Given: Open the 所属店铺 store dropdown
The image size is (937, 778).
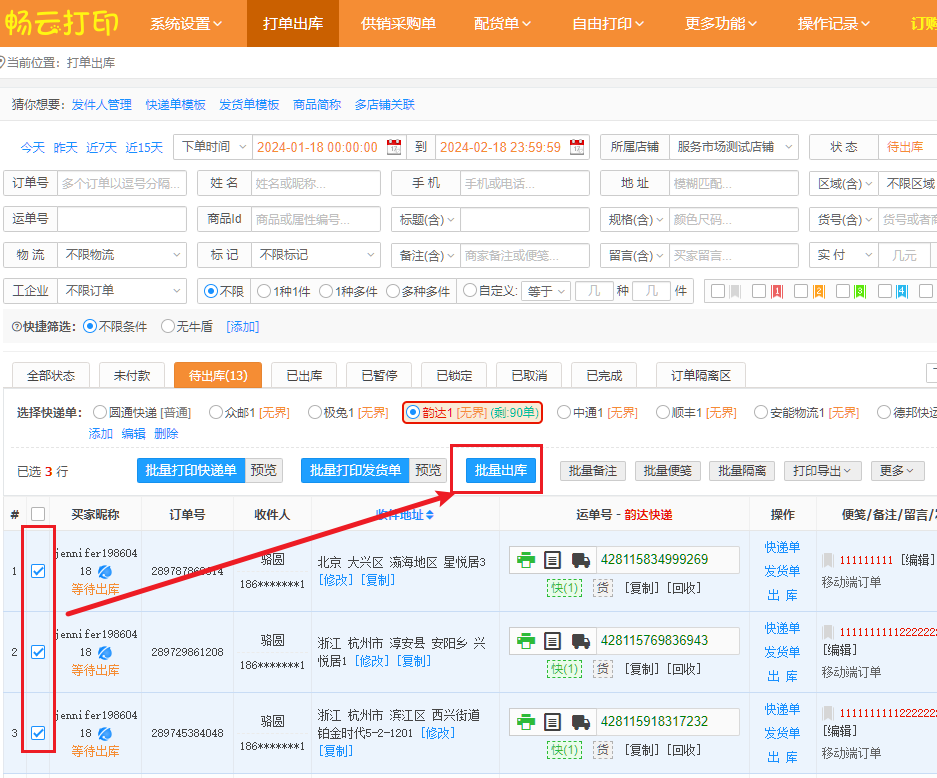Looking at the screenshot, I should coord(733,147).
